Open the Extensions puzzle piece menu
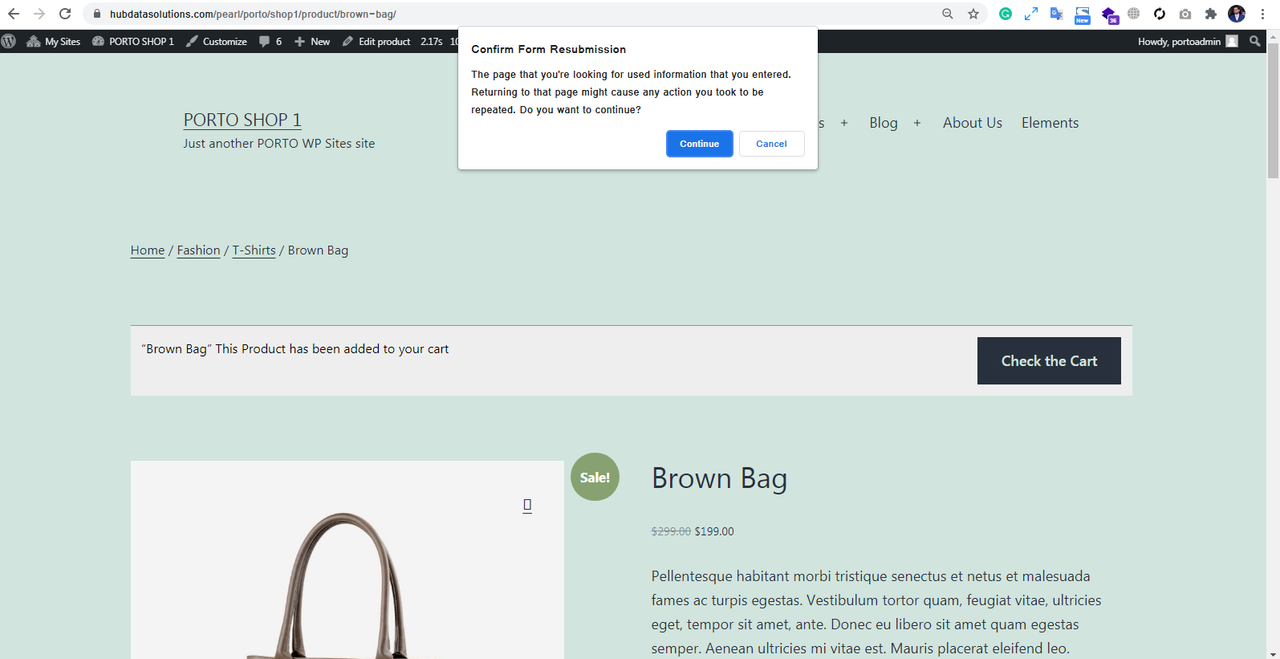1280x659 pixels. point(1211,14)
